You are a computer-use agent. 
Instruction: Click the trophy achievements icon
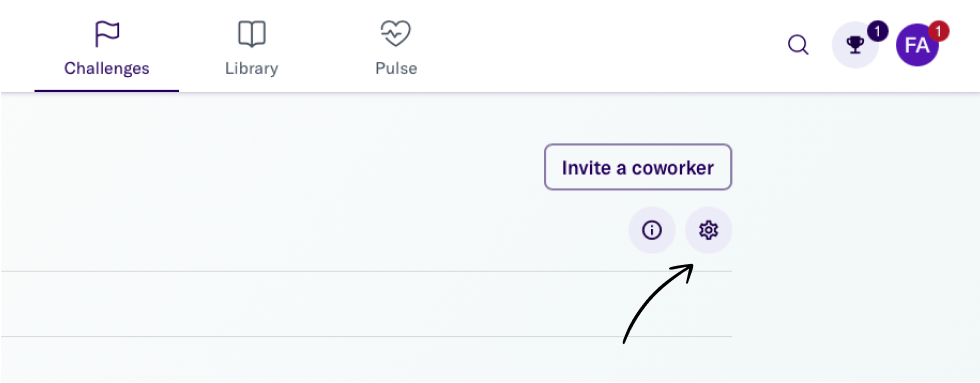(x=854, y=45)
